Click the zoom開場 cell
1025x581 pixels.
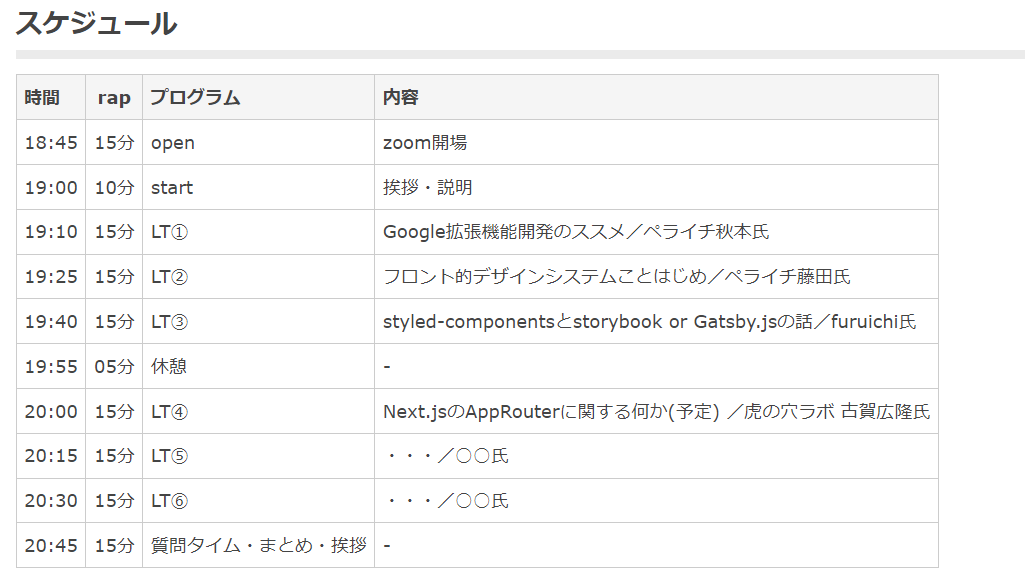tap(425, 143)
